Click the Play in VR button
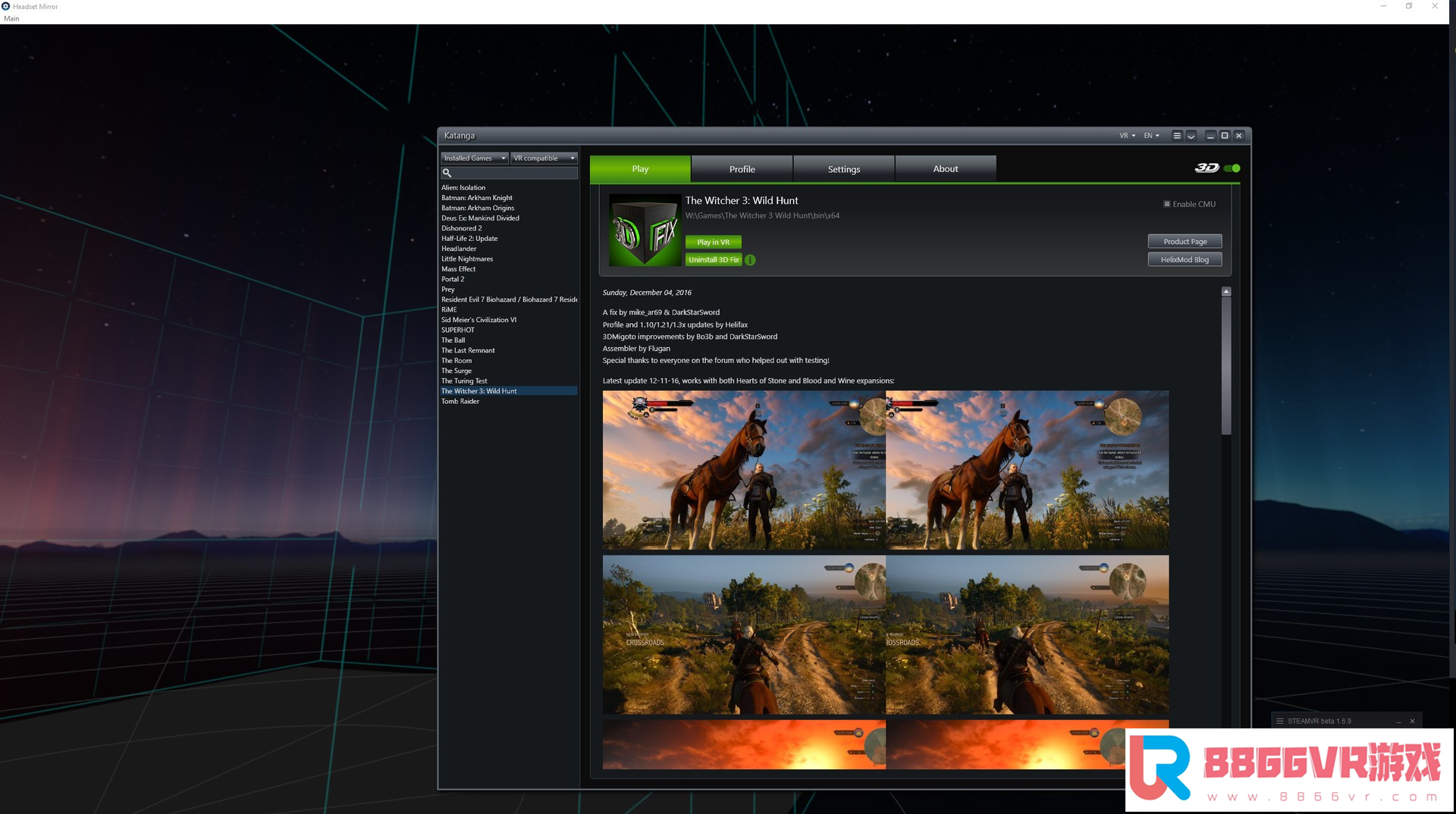The width and height of the screenshot is (1456, 814). click(x=713, y=243)
